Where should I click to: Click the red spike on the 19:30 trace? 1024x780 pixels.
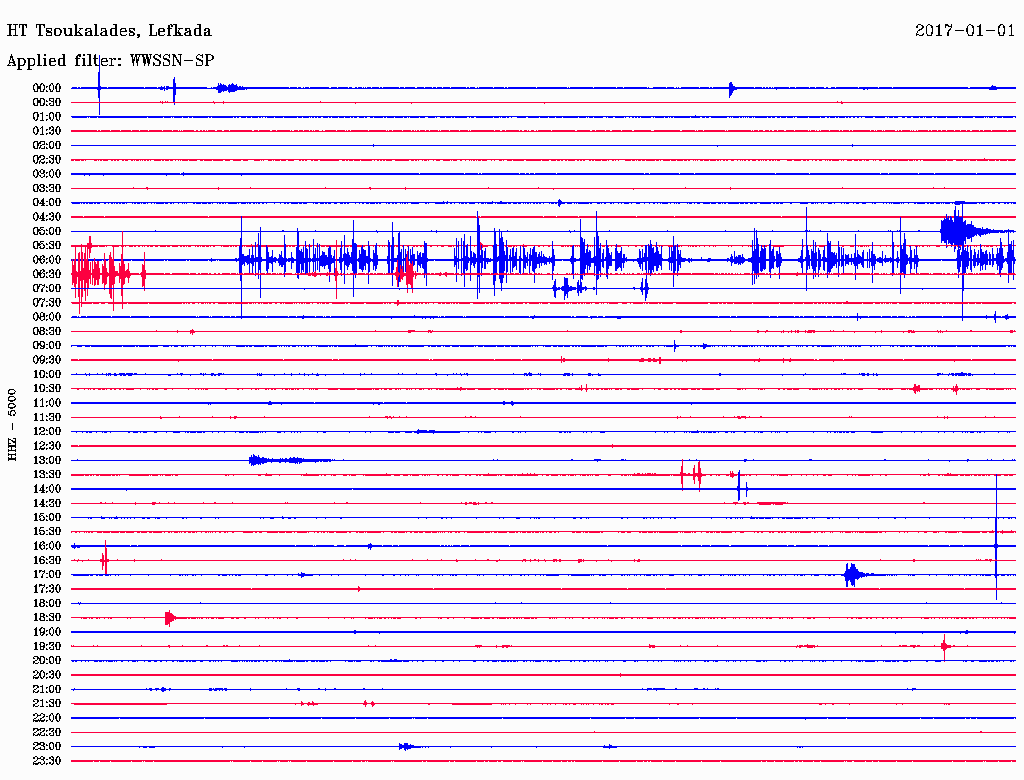click(x=944, y=647)
